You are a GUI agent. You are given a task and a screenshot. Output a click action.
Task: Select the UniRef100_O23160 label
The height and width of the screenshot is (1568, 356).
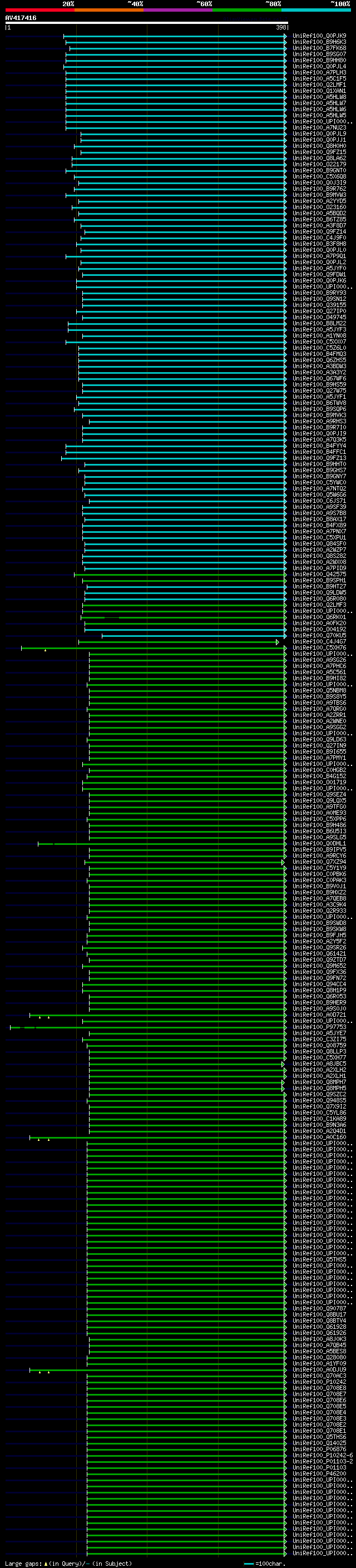click(319, 207)
